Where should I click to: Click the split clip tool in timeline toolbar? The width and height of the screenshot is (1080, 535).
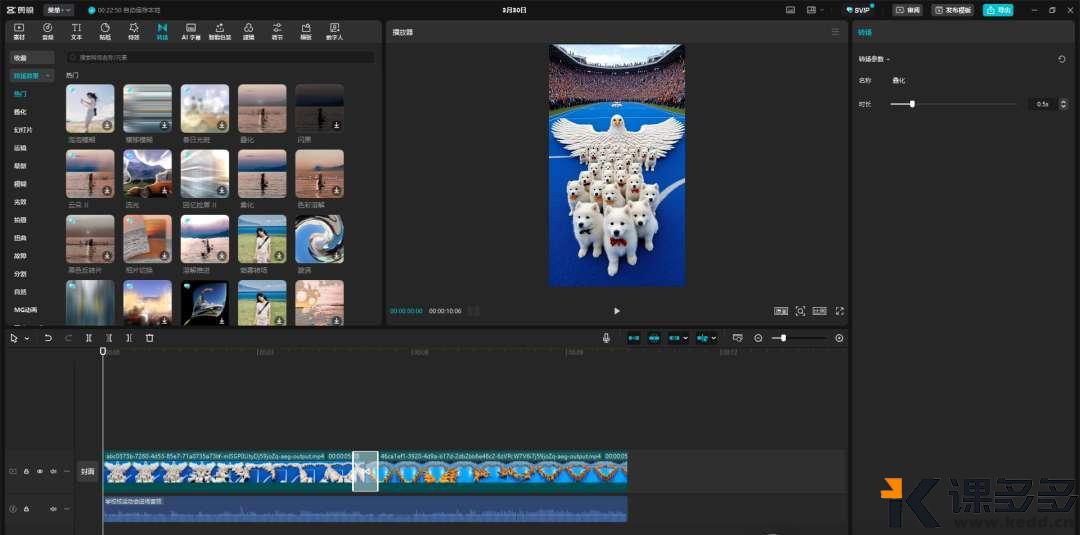[x=88, y=338]
